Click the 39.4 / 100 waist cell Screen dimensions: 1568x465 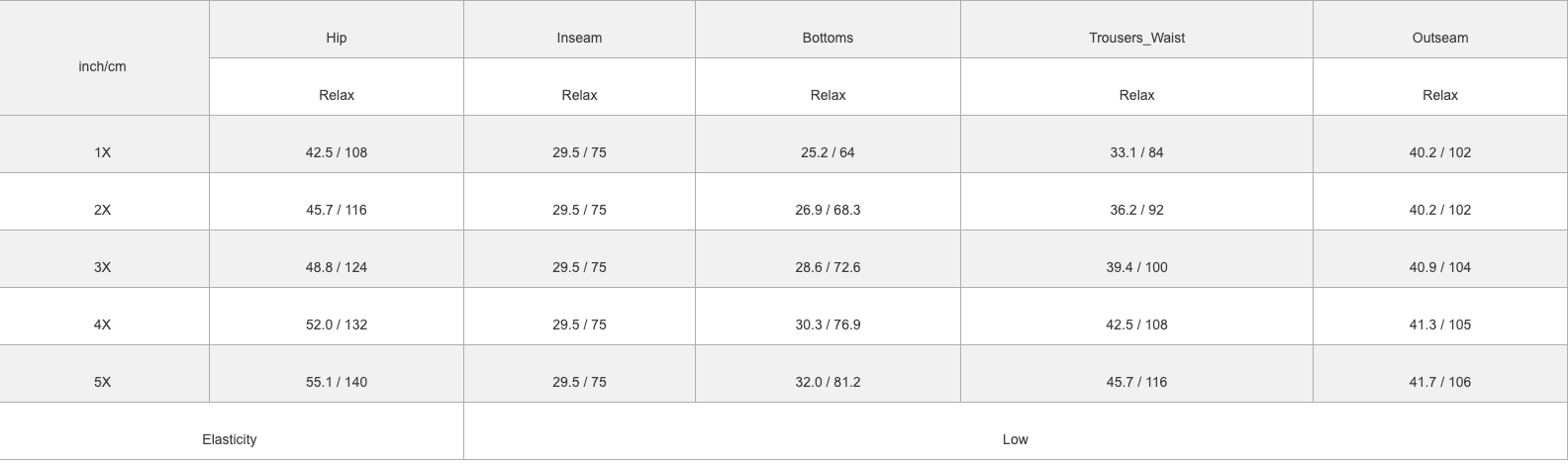[x=1136, y=267]
